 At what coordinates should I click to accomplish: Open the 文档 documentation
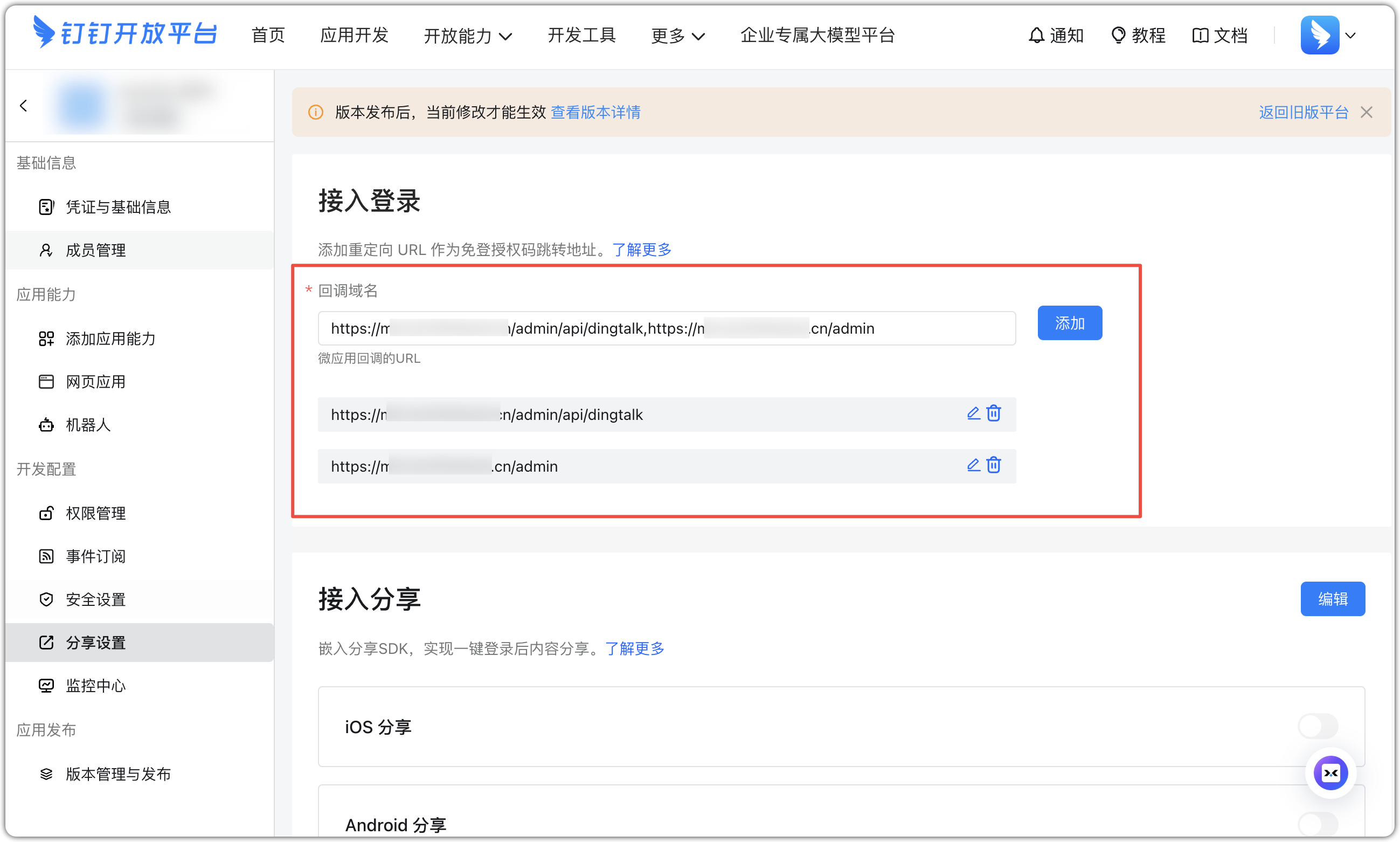coord(1219,35)
